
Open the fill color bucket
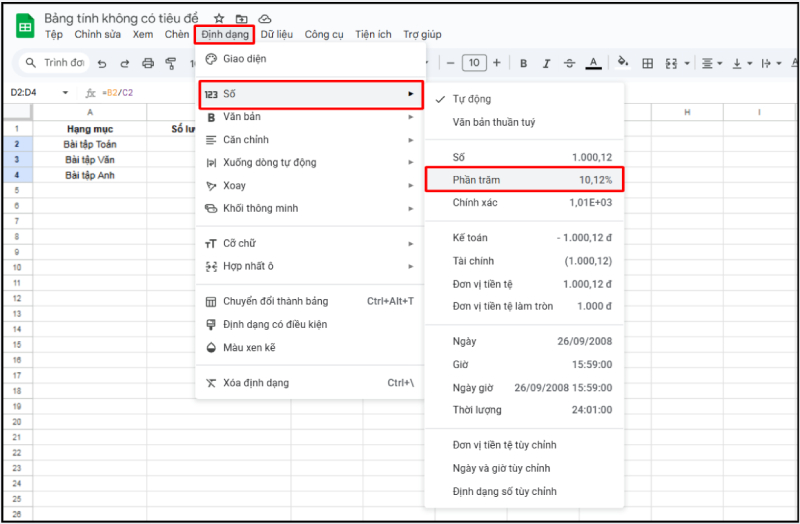622,63
